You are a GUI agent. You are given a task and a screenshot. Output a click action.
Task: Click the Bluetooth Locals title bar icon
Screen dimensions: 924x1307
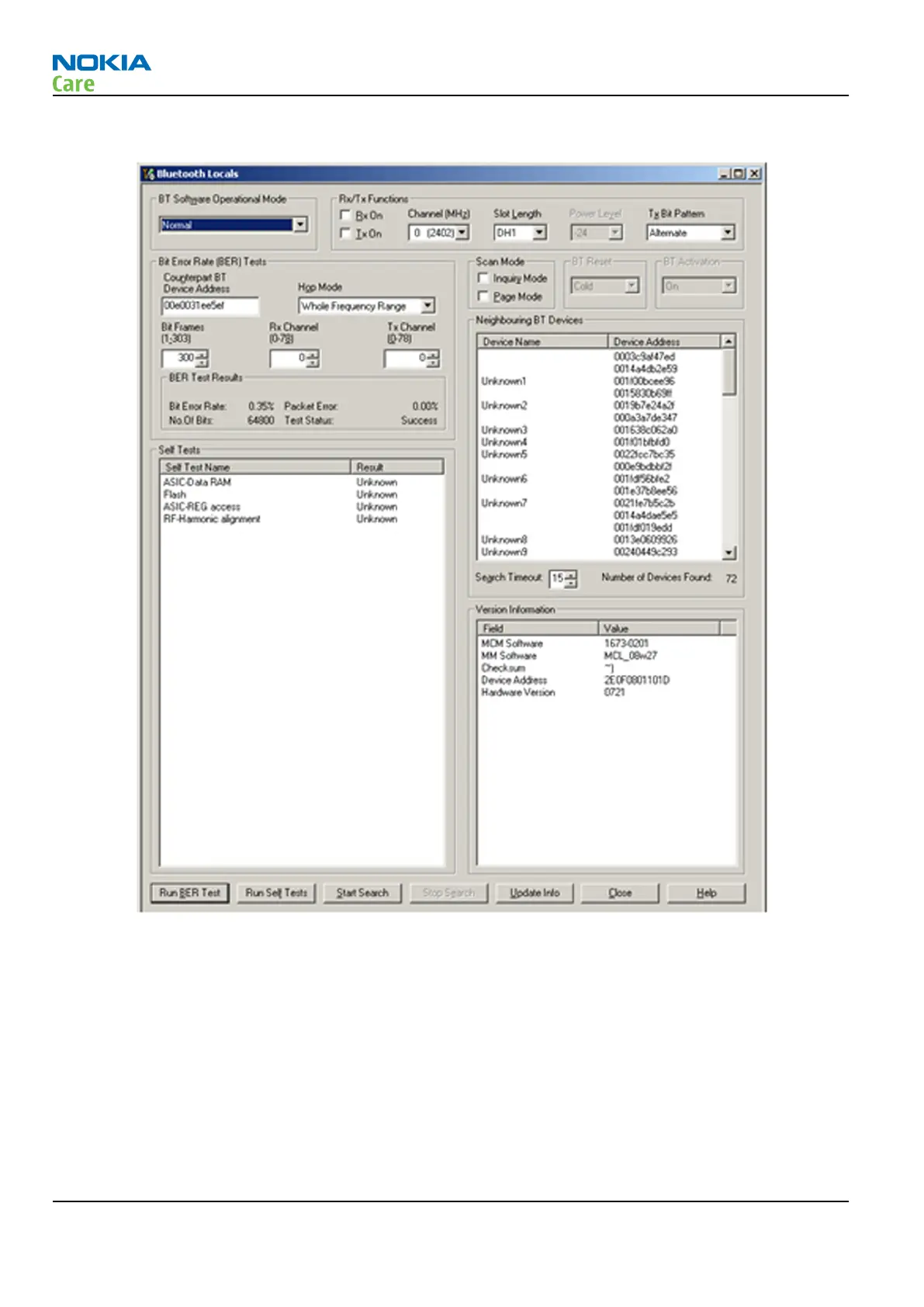click(x=148, y=174)
